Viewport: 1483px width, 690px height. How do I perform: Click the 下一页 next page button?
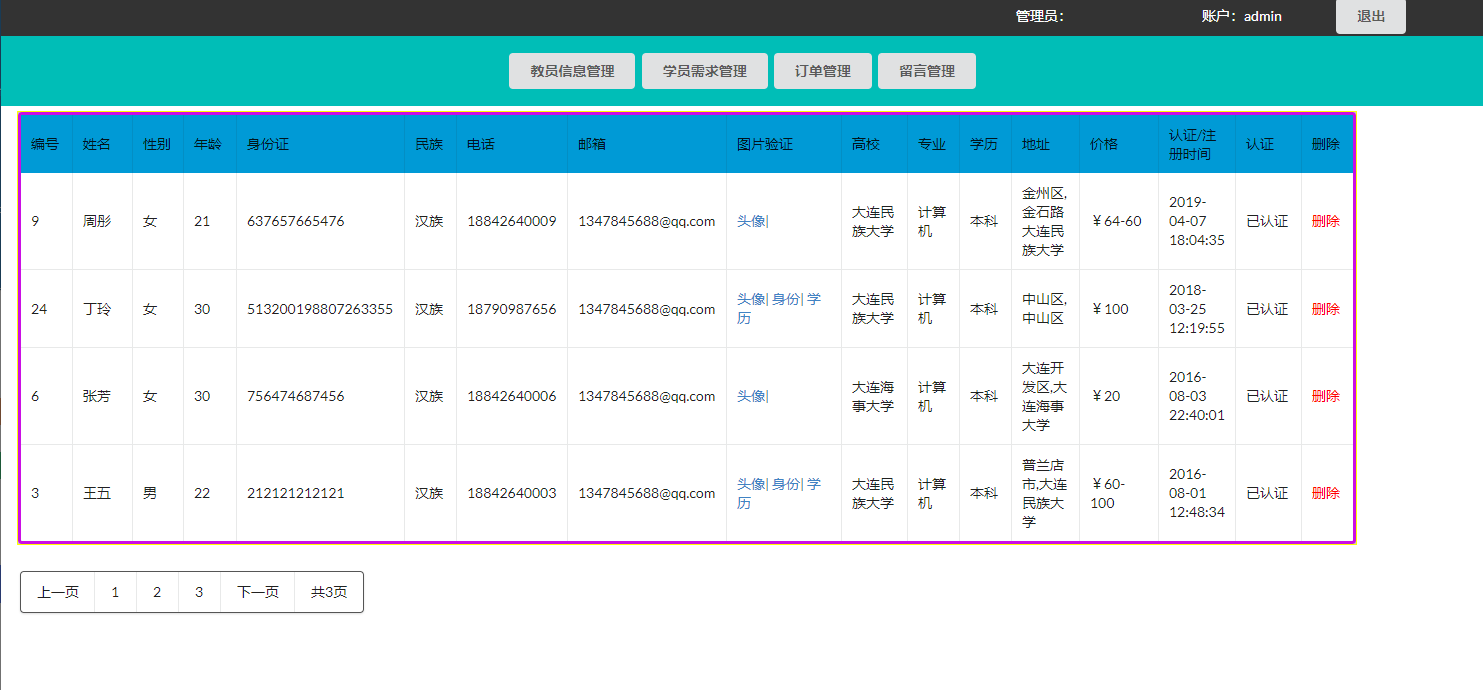coord(256,591)
